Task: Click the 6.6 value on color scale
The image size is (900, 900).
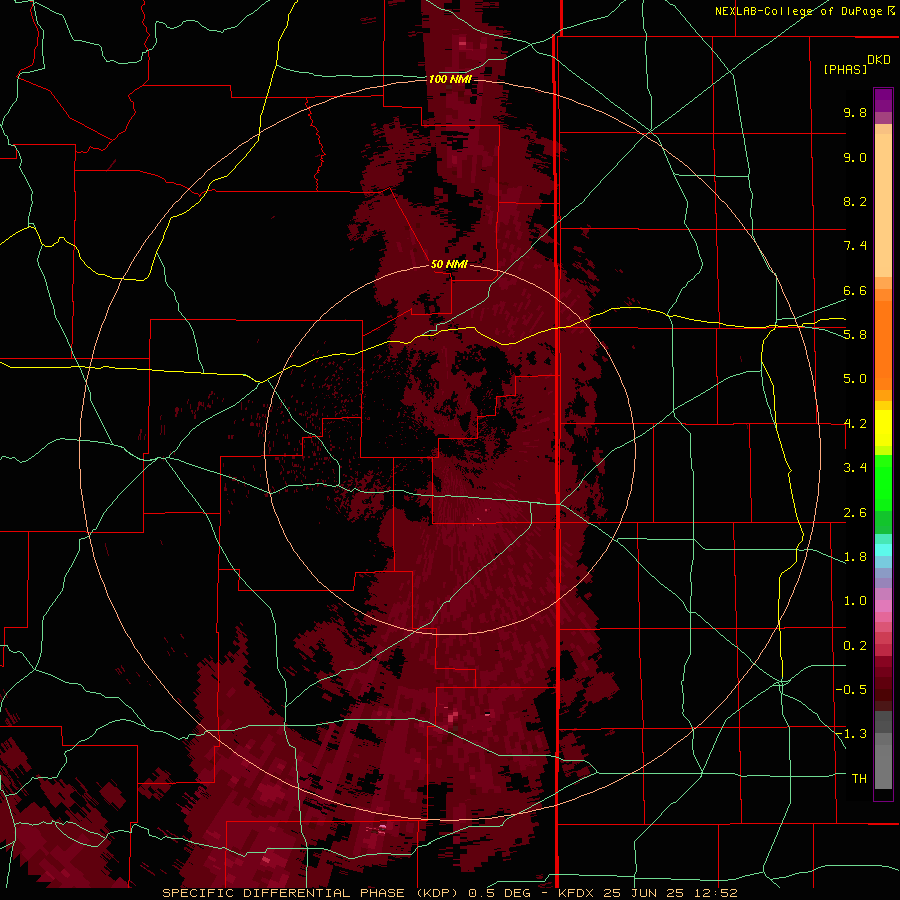Action: tap(855, 290)
